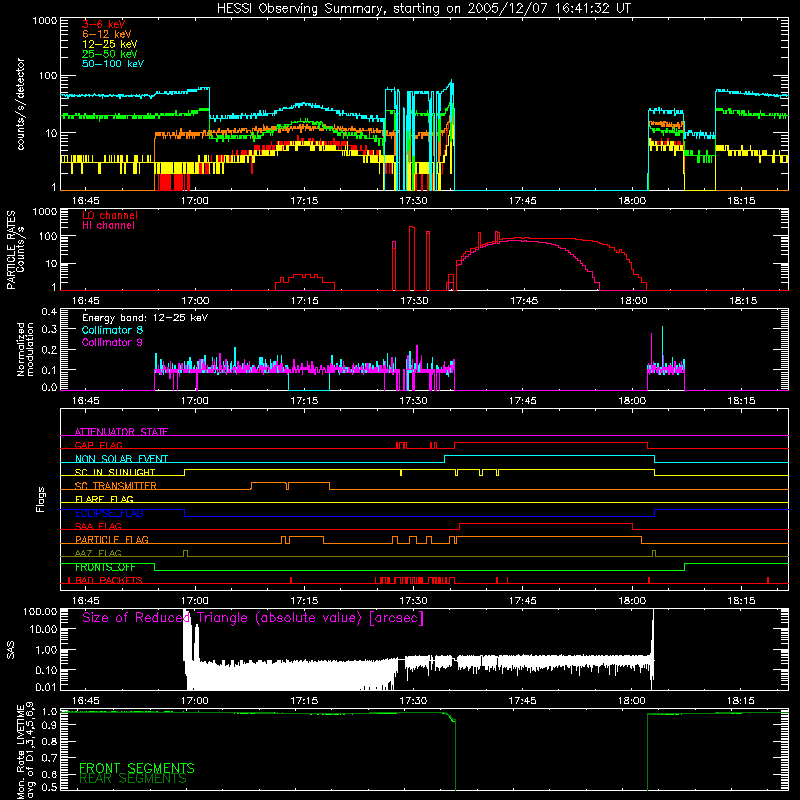Select the 6-12 keV legend label

coord(107,34)
